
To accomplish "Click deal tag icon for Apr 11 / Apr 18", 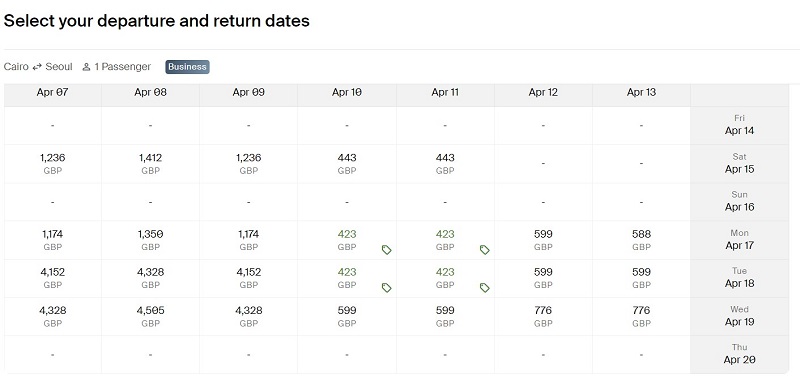I will pyautogui.click(x=485, y=288).
